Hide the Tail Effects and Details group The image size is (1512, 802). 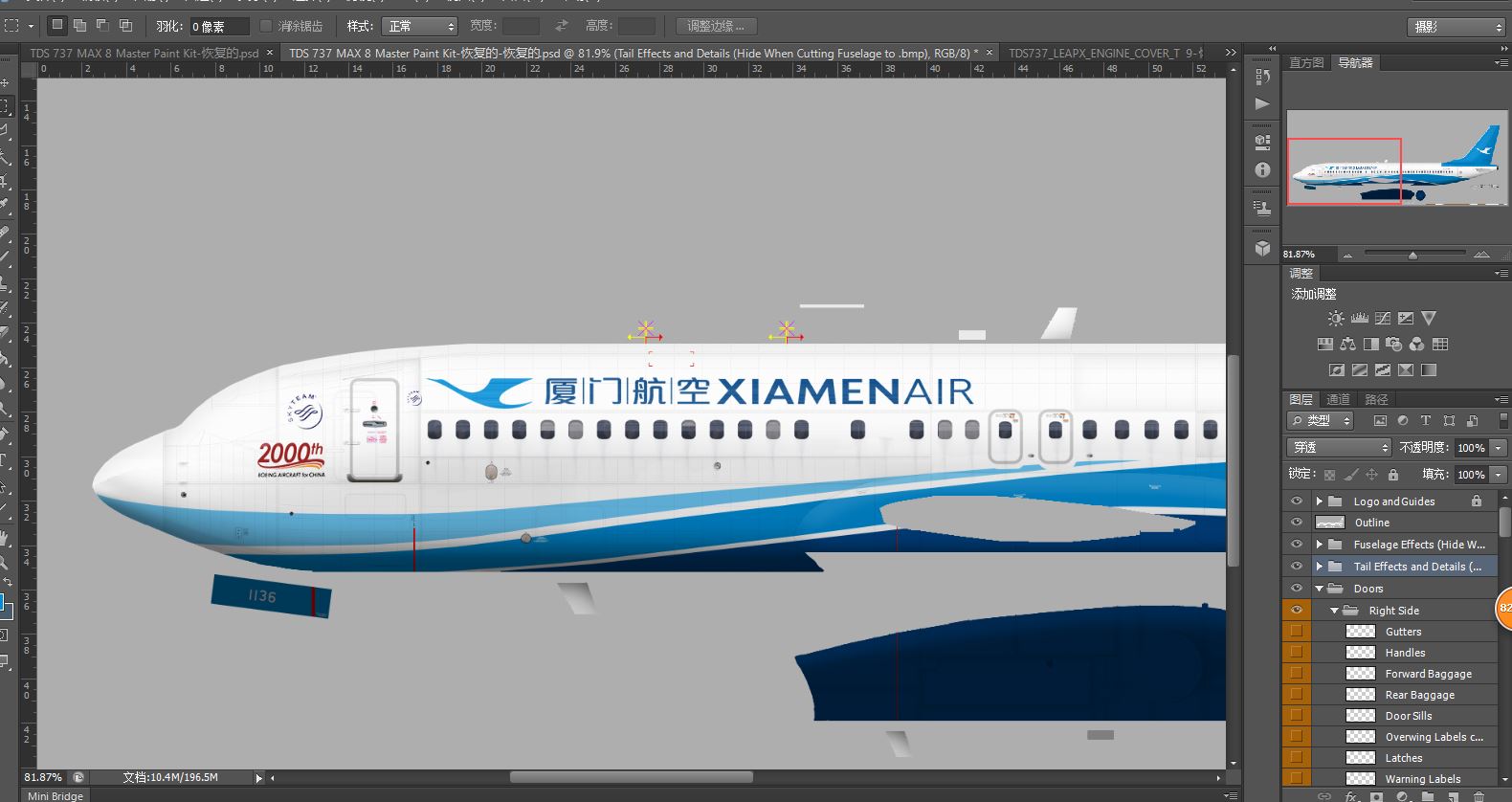[1297, 567]
